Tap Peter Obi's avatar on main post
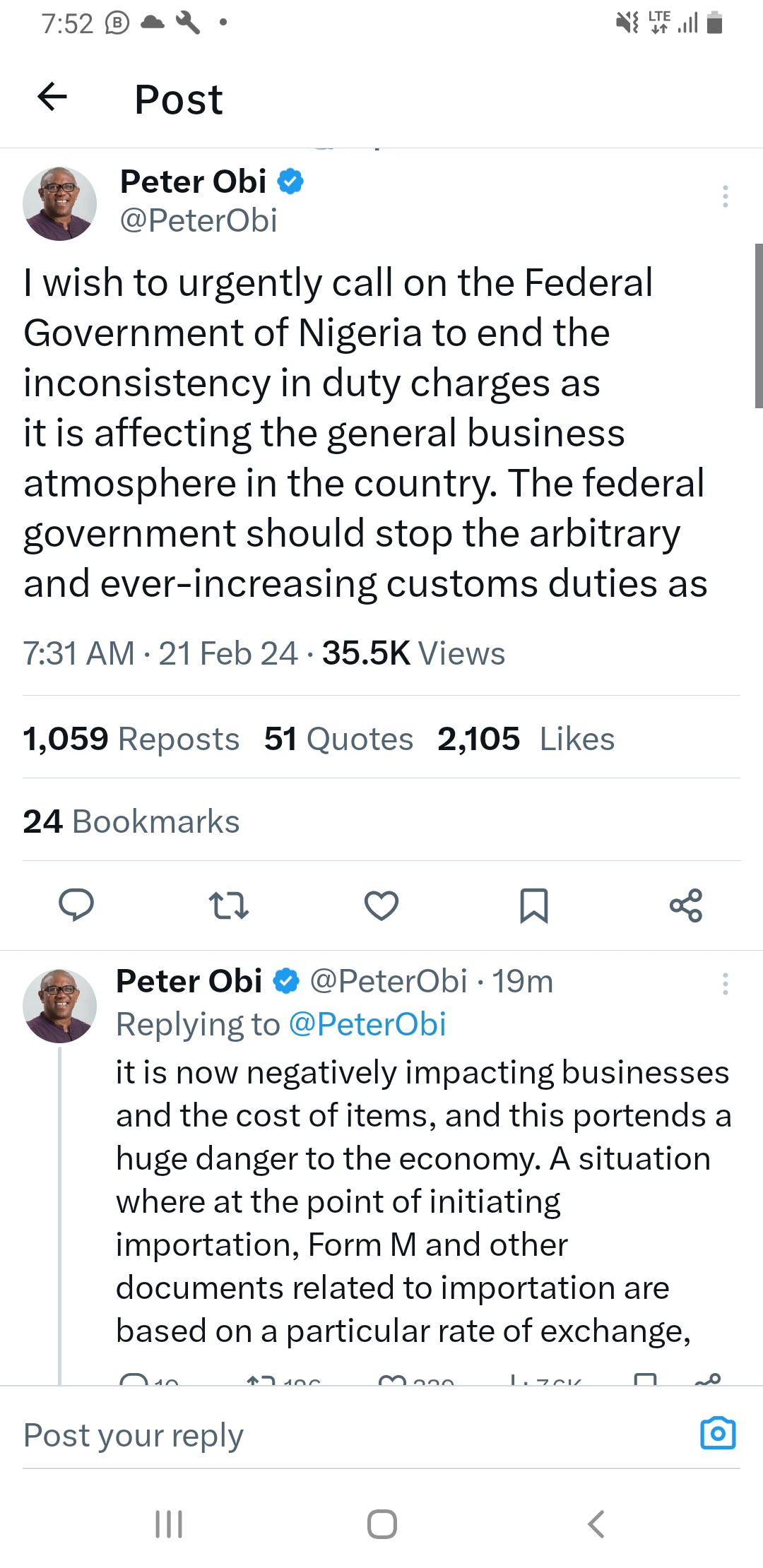763x1568 pixels. click(x=60, y=203)
